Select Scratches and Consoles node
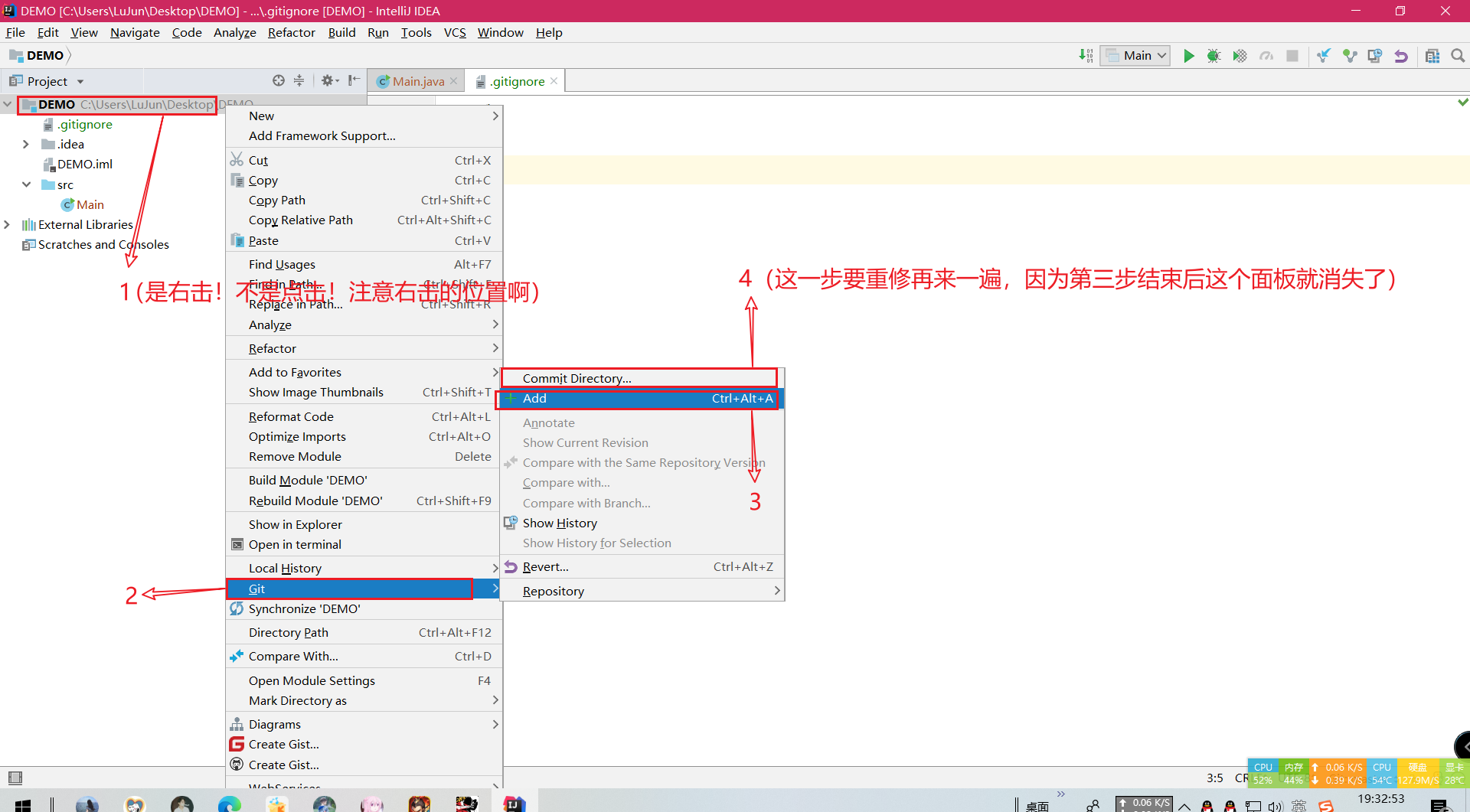This screenshot has height=812, width=1470. [103, 244]
